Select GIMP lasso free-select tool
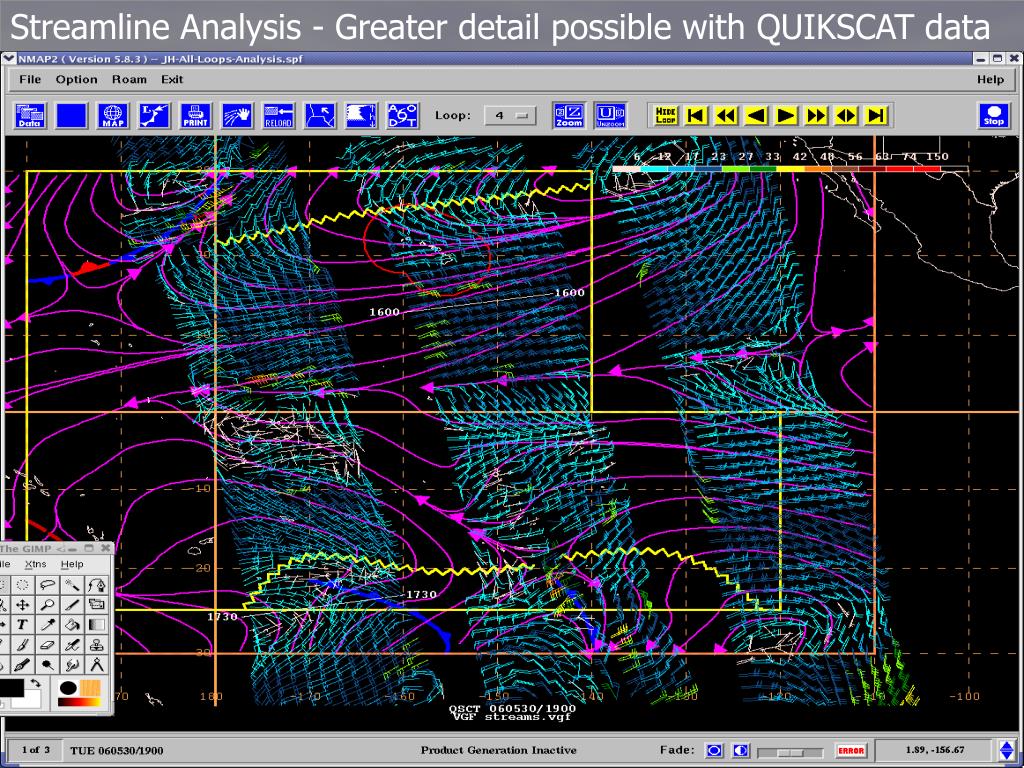 (47, 584)
